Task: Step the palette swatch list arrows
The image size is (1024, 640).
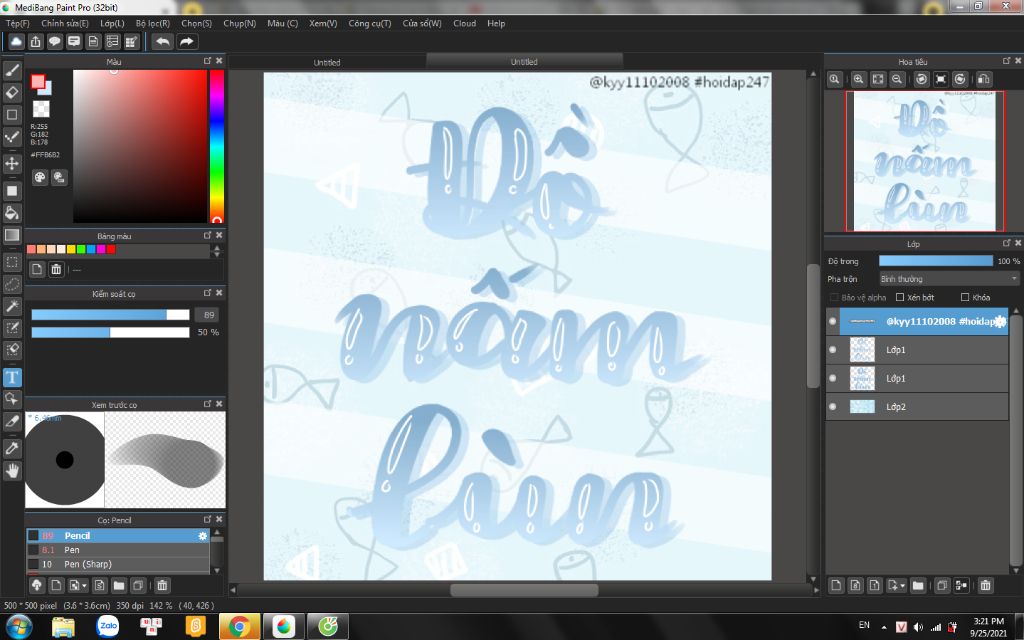Action: point(217,250)
